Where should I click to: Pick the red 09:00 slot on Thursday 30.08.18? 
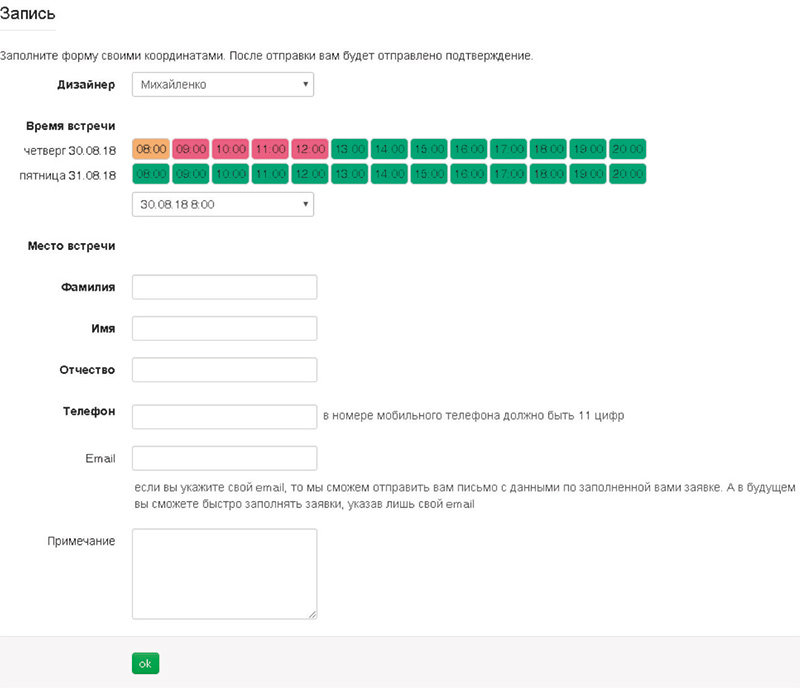191,149
